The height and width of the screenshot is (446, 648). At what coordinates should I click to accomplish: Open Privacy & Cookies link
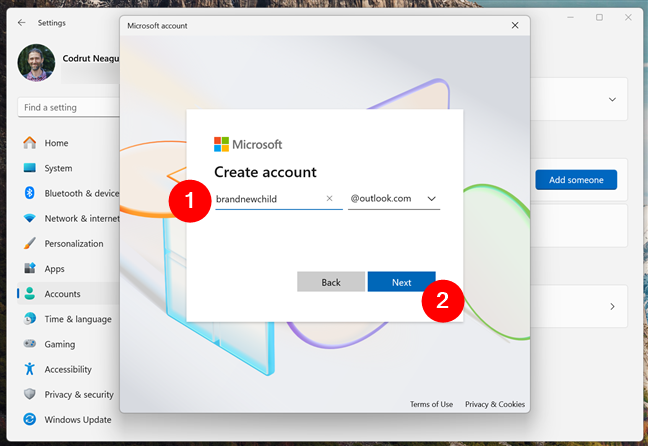coord(495,404)
